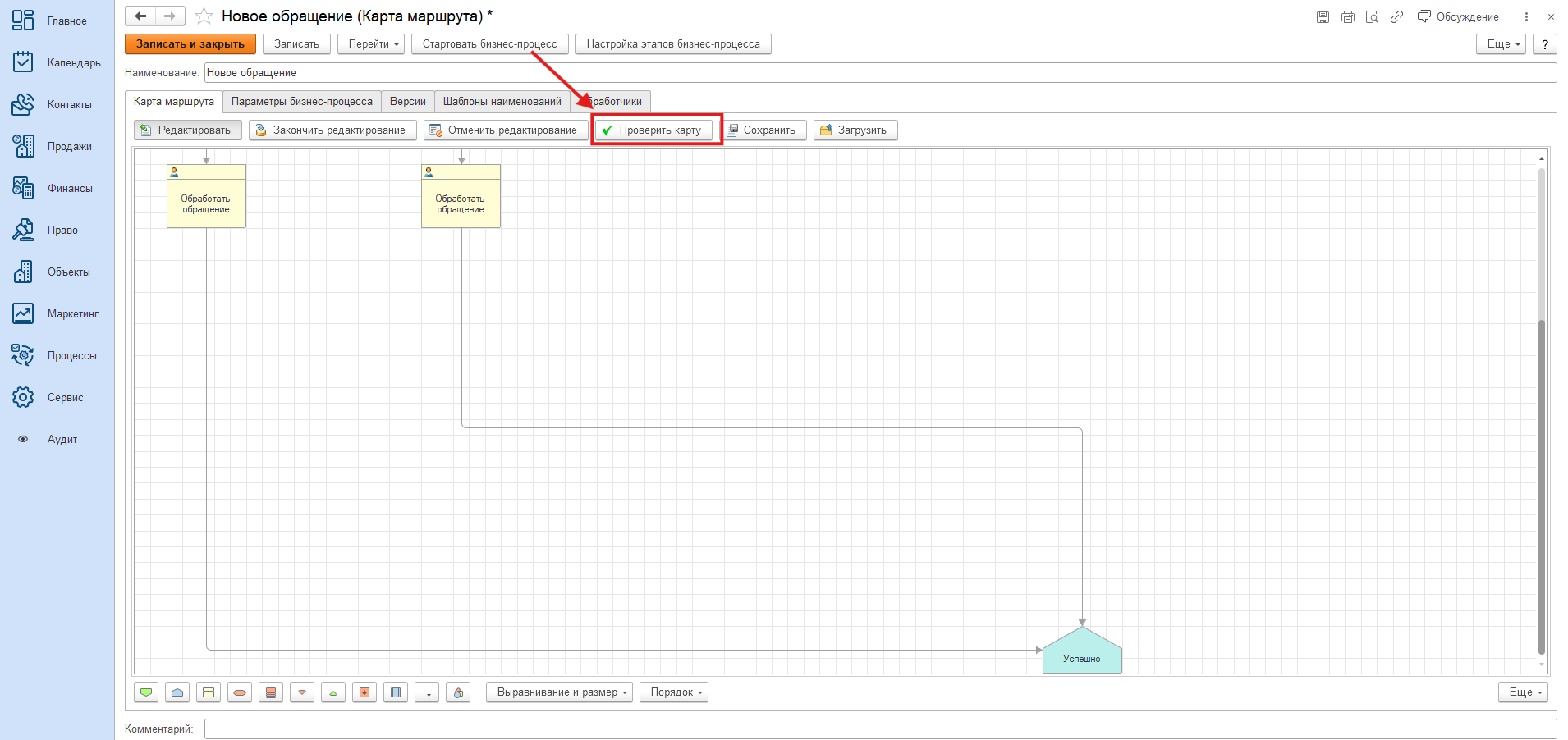The image size is (1568, 740).
Task: Go forward with the right arrow
Action: pyautogui.click(x=170, y=16)
